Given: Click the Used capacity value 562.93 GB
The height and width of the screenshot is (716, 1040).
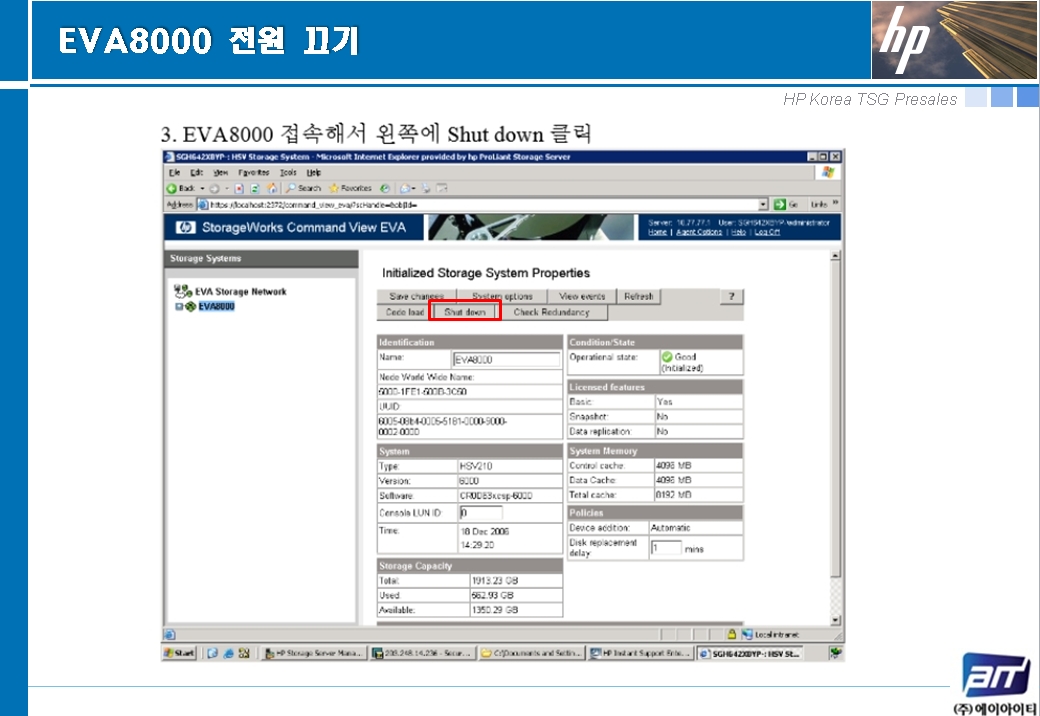Looking at the screenshot, I should click(x=493, y=595).
